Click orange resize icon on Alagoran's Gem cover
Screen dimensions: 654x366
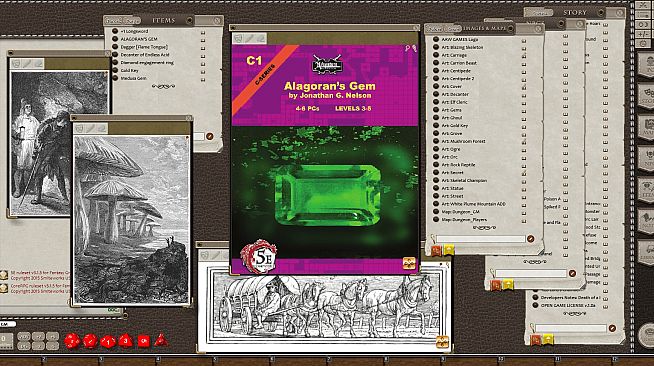[x=409, y=263]
